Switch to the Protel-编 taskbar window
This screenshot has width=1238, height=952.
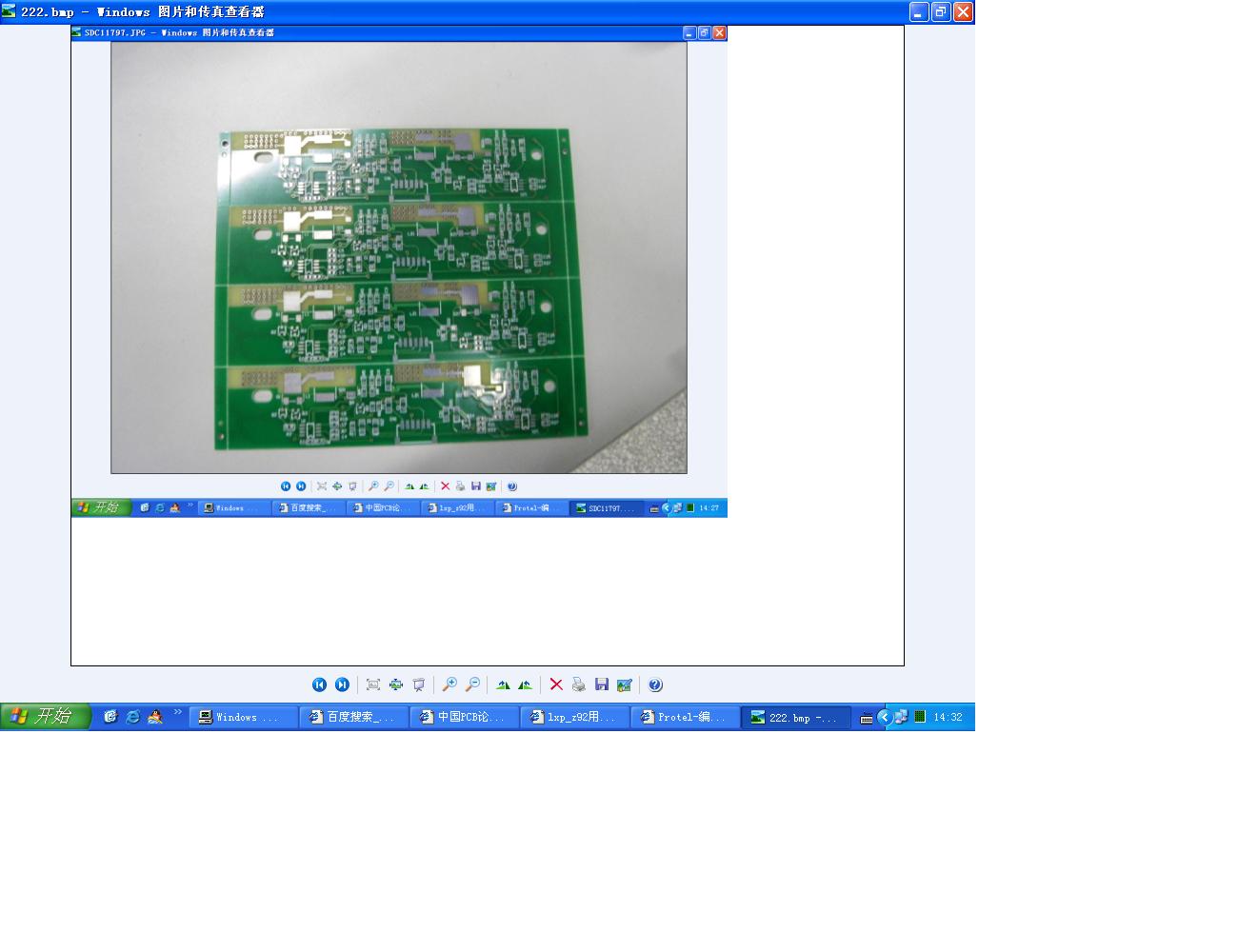tap(686, 717)
